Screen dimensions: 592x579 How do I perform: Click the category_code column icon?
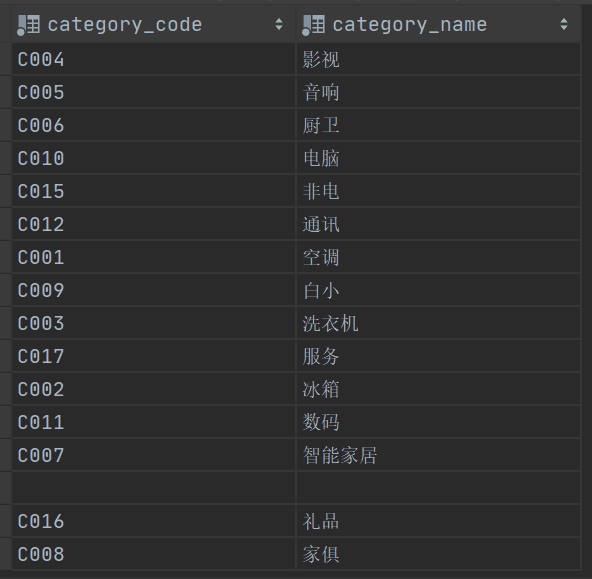pyautogui.click(x=28, y=25)
